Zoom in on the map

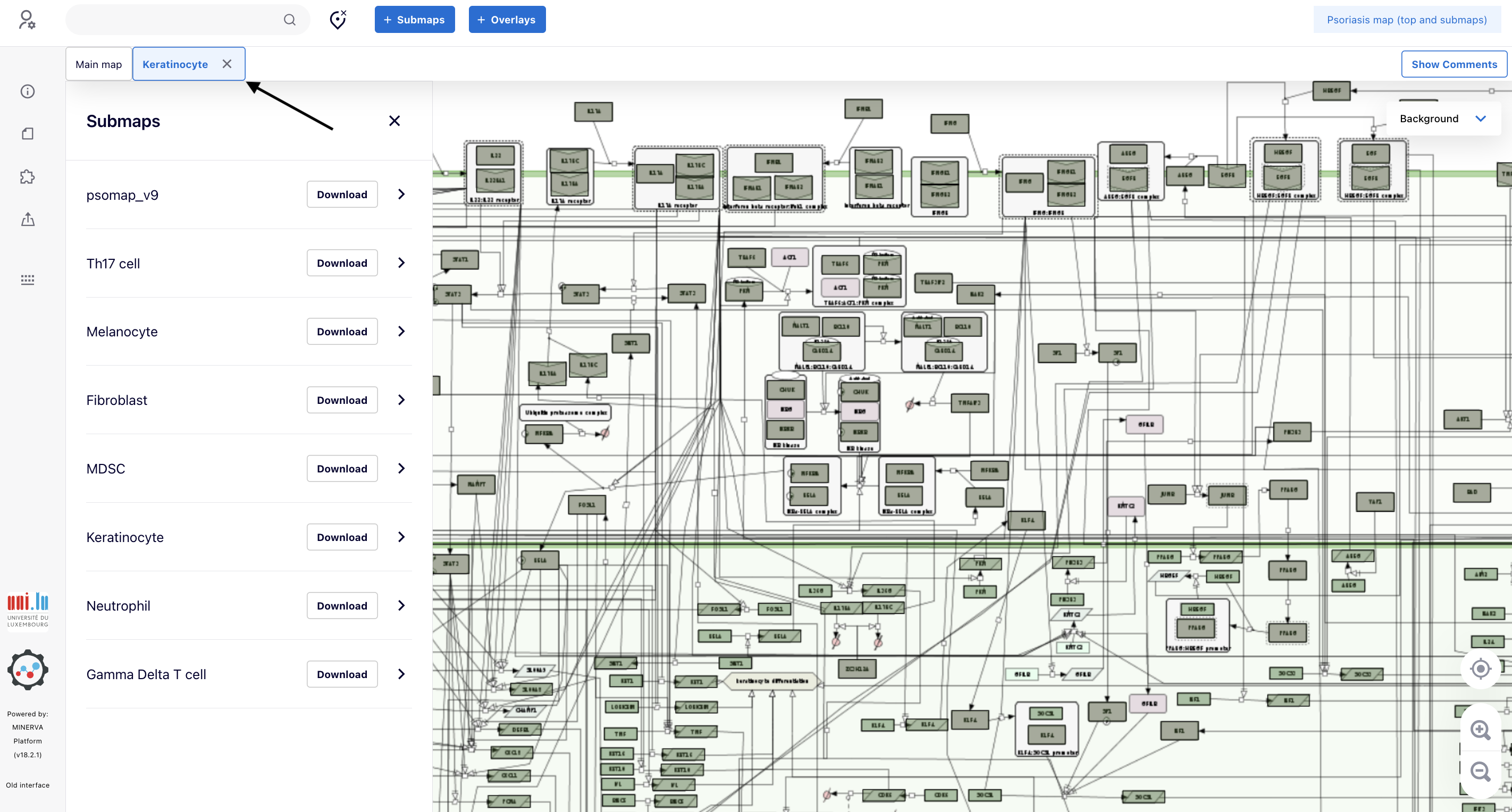(x=1480, y=730)
